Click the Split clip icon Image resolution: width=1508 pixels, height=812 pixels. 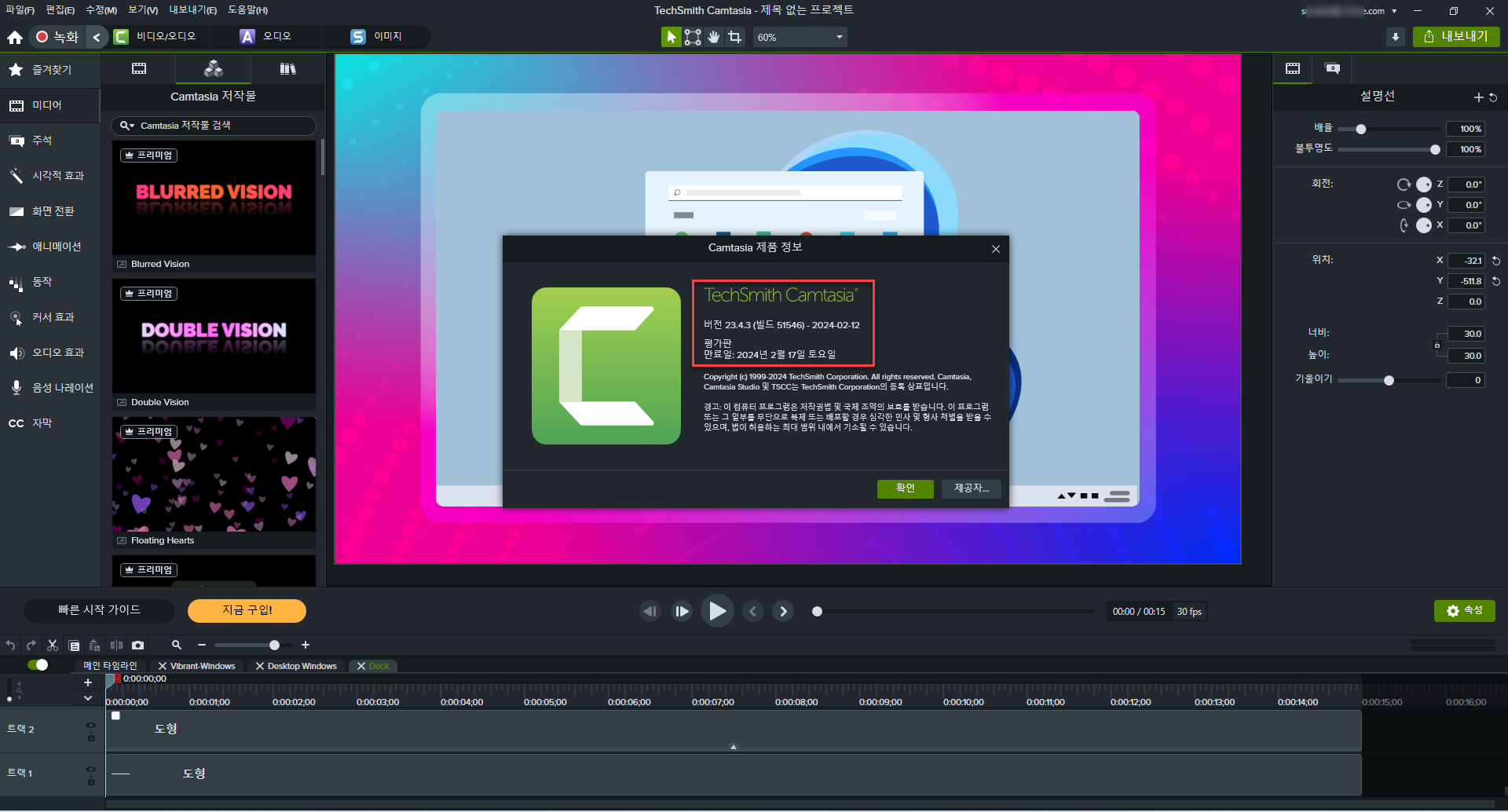point(116,645)
